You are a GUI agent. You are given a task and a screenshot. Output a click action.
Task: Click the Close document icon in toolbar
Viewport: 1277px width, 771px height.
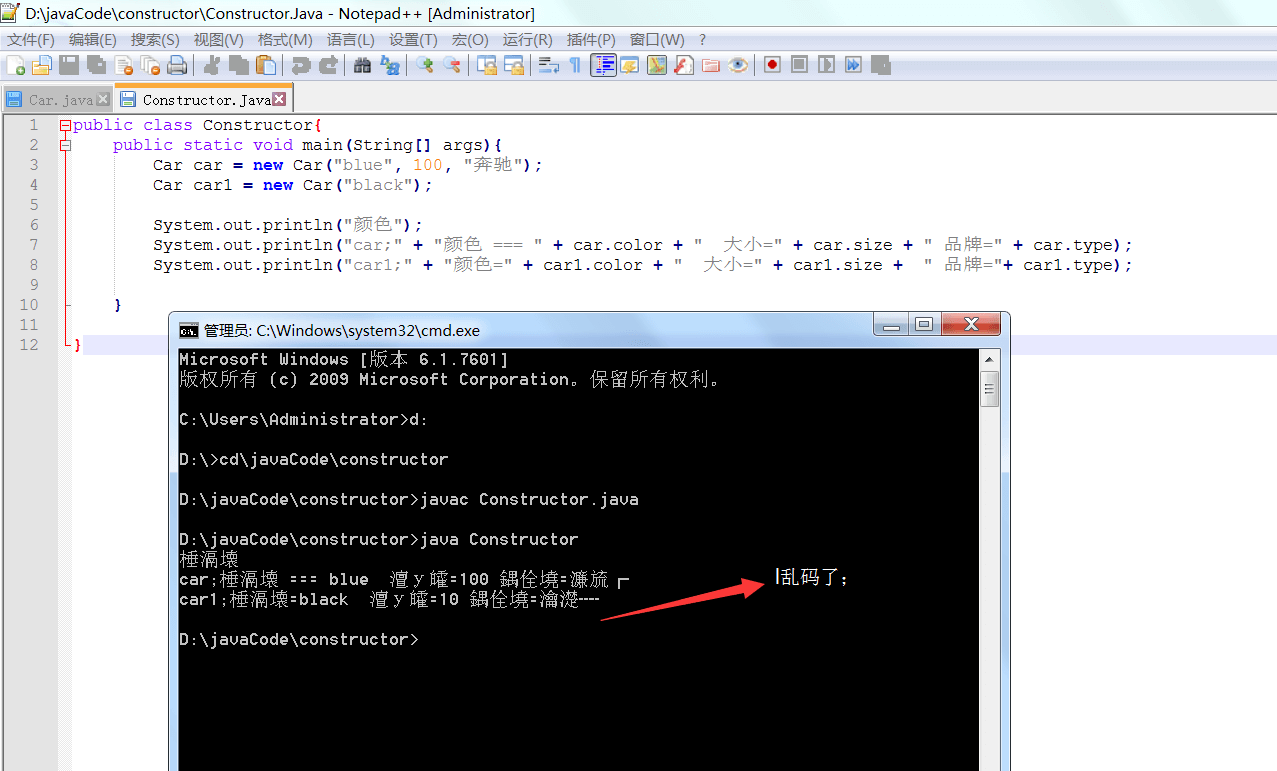[x=124, y=65]
